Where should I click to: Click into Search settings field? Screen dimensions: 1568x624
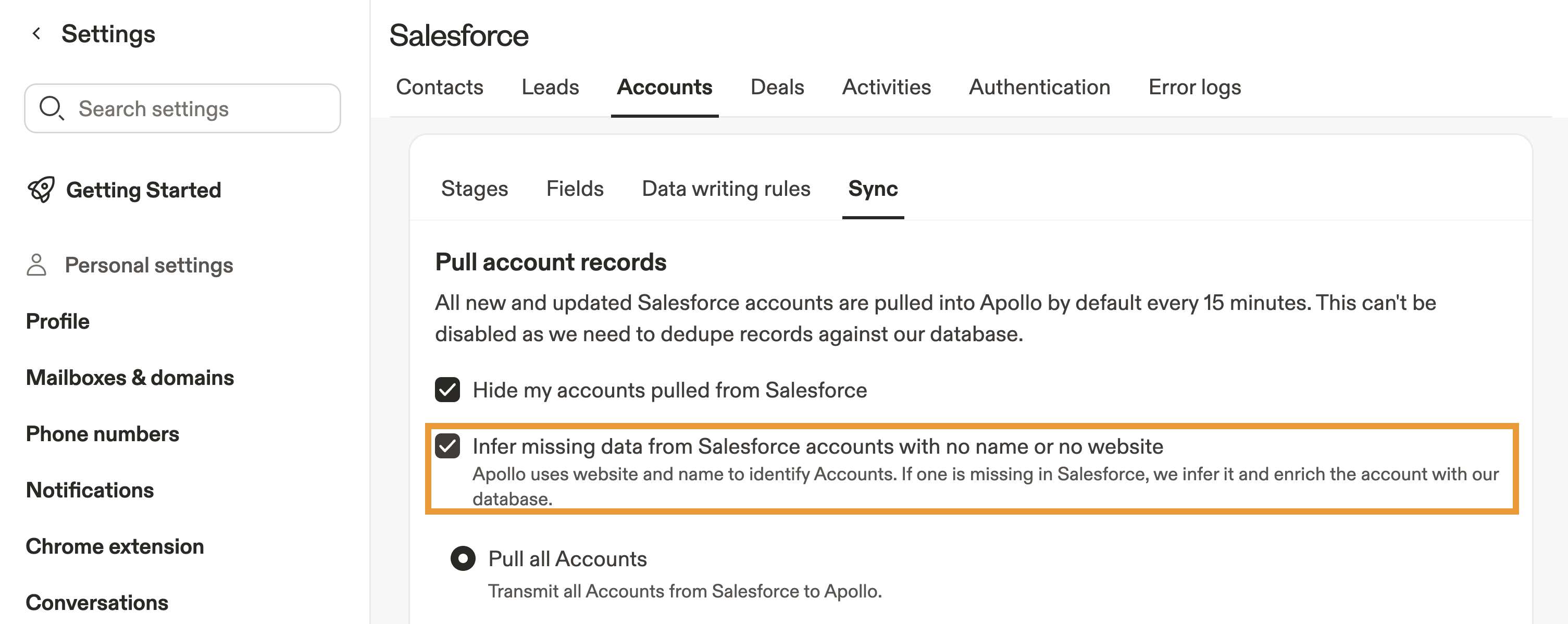click(x=195, y=108)
